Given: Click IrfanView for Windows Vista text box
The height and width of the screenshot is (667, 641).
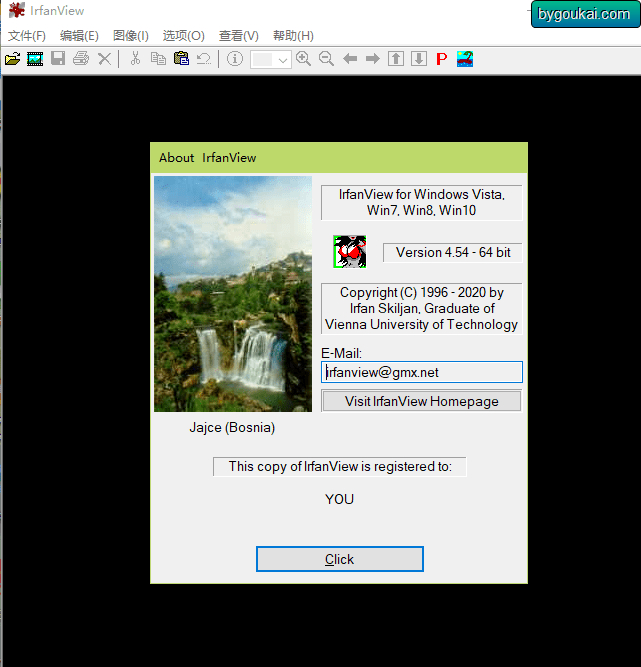Looking at the screenshot, I should click(422, 202).
